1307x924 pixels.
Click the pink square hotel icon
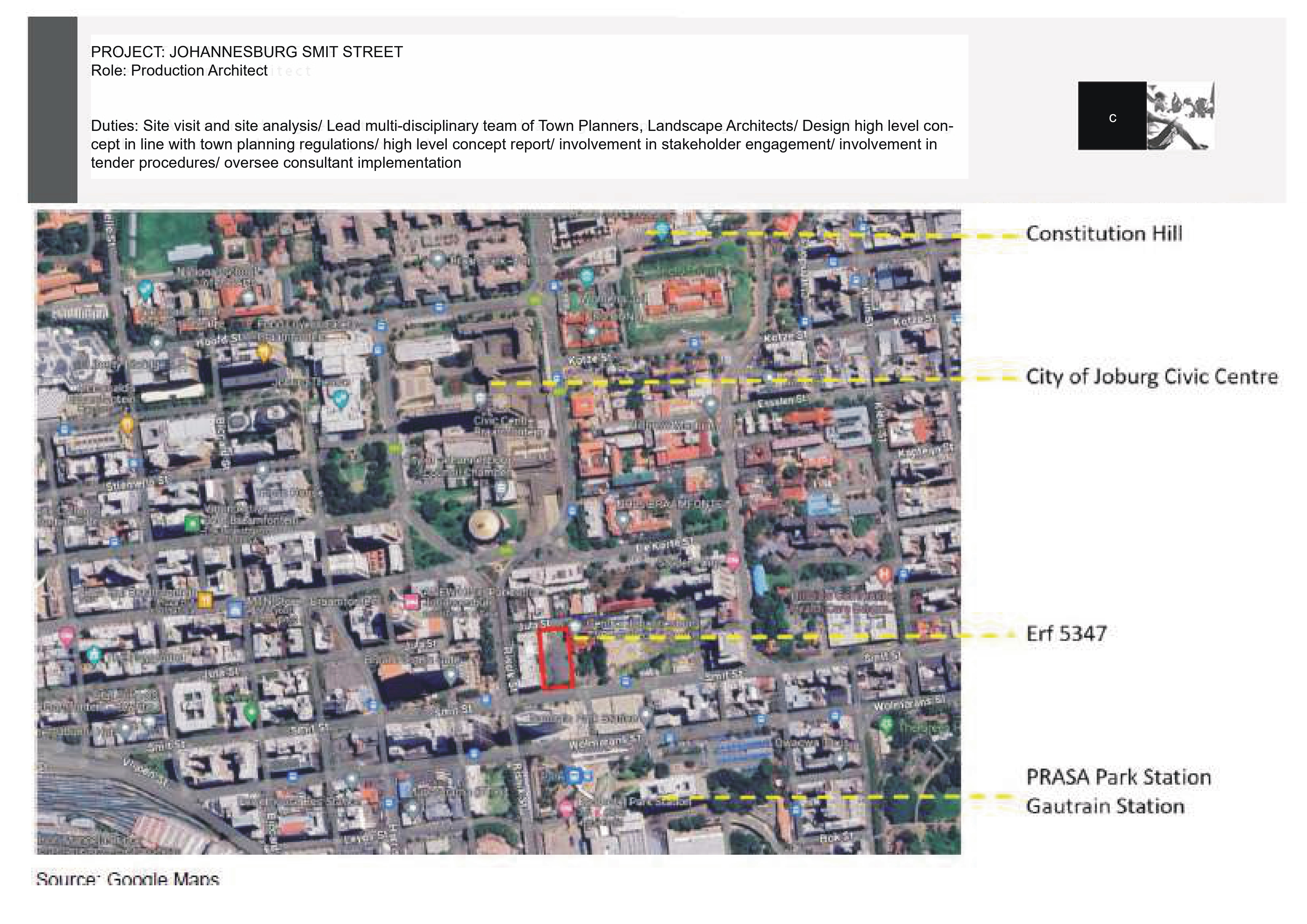pos(411,601)
